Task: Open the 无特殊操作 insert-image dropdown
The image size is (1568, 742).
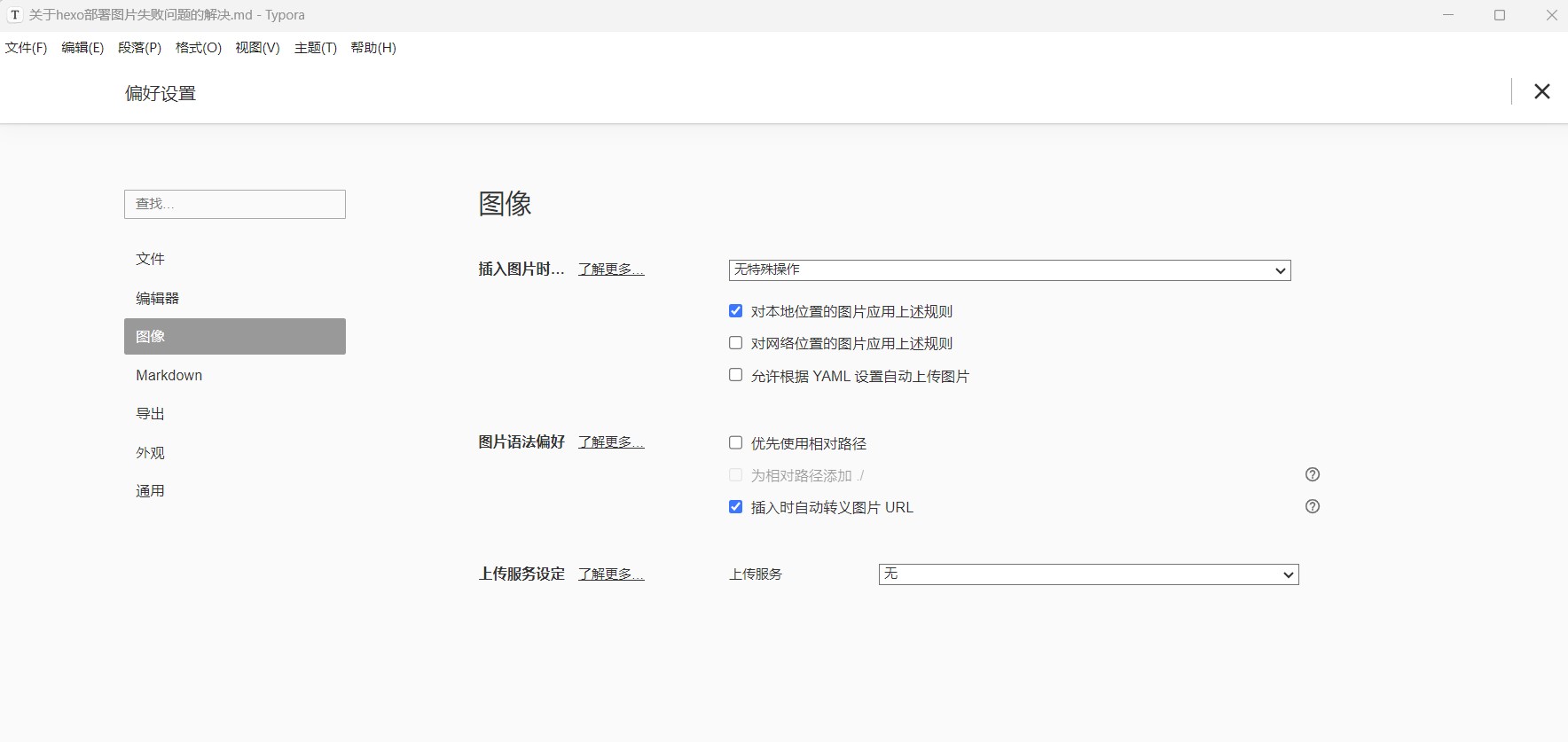Action: tap(1009, 269)
